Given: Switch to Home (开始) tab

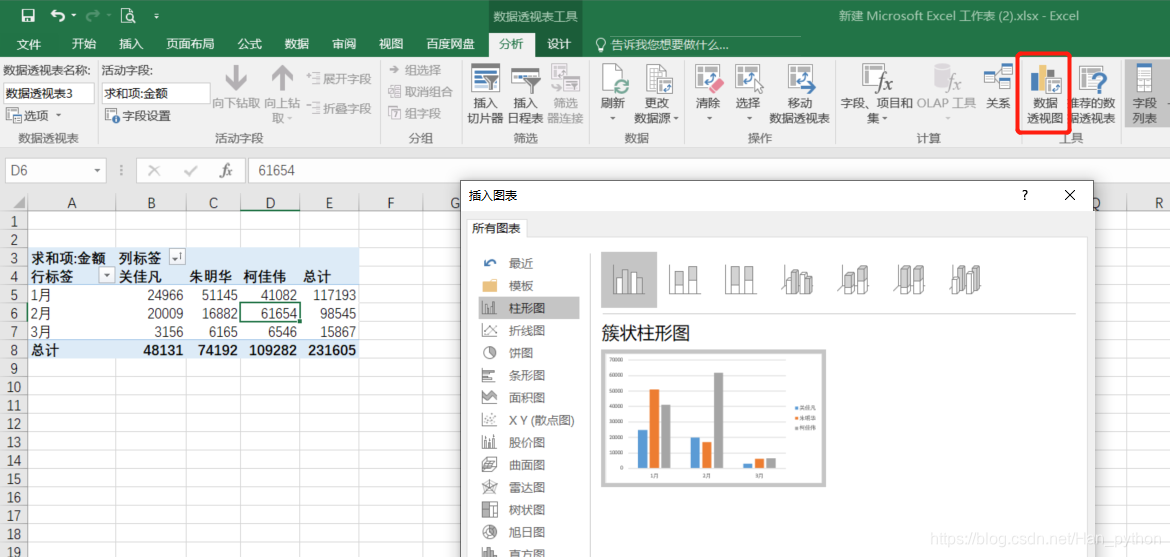Looking at the screenshot, I should point(84,44).
